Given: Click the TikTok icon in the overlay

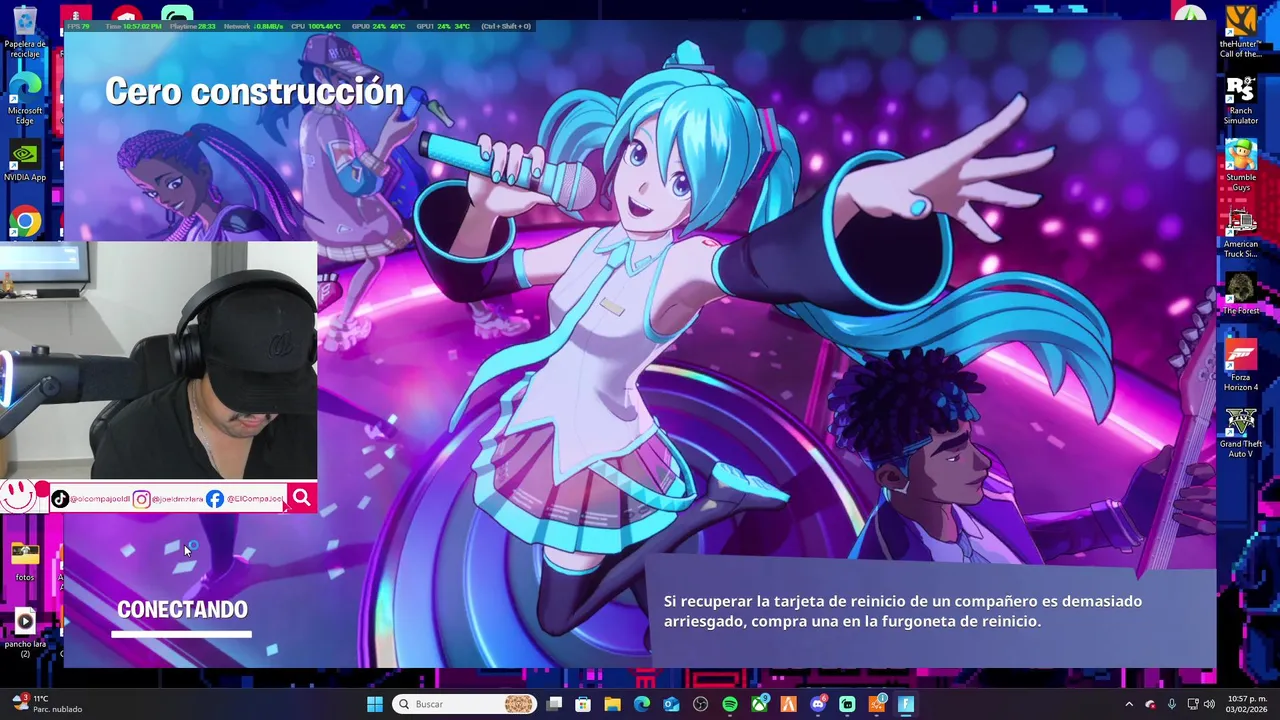Looking at the screenshot, I should [60, 499].
